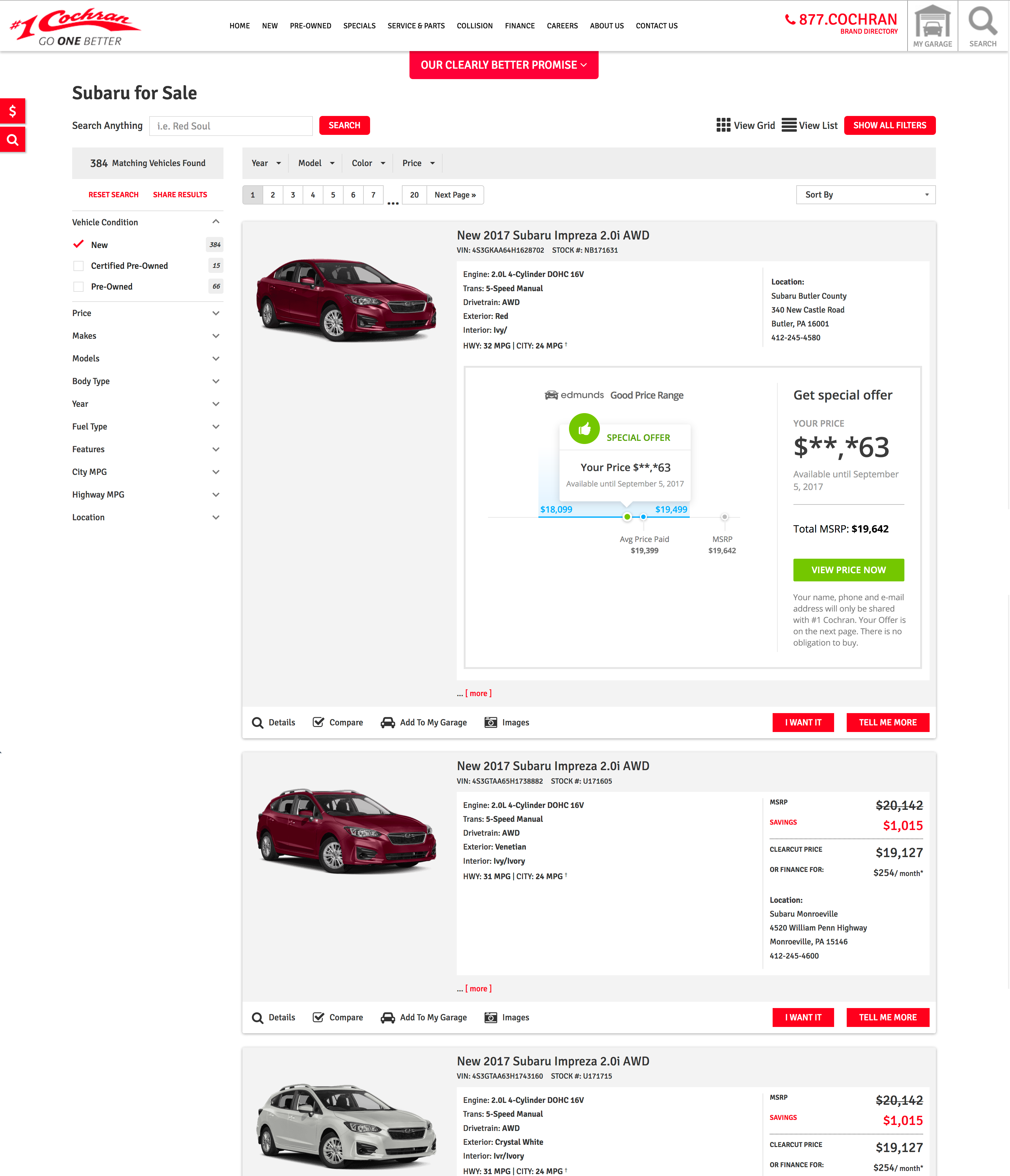Click Compare on the second listing
Viewport: 1010px width, 1176px height.
pos(338,1017)
